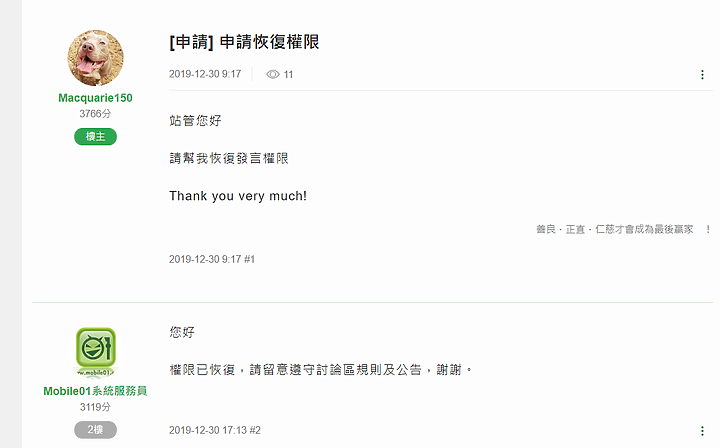Screen dimensions: 720x448
Task: Open the Macquarie150 username profile link
Action: [x=96, y=98]
